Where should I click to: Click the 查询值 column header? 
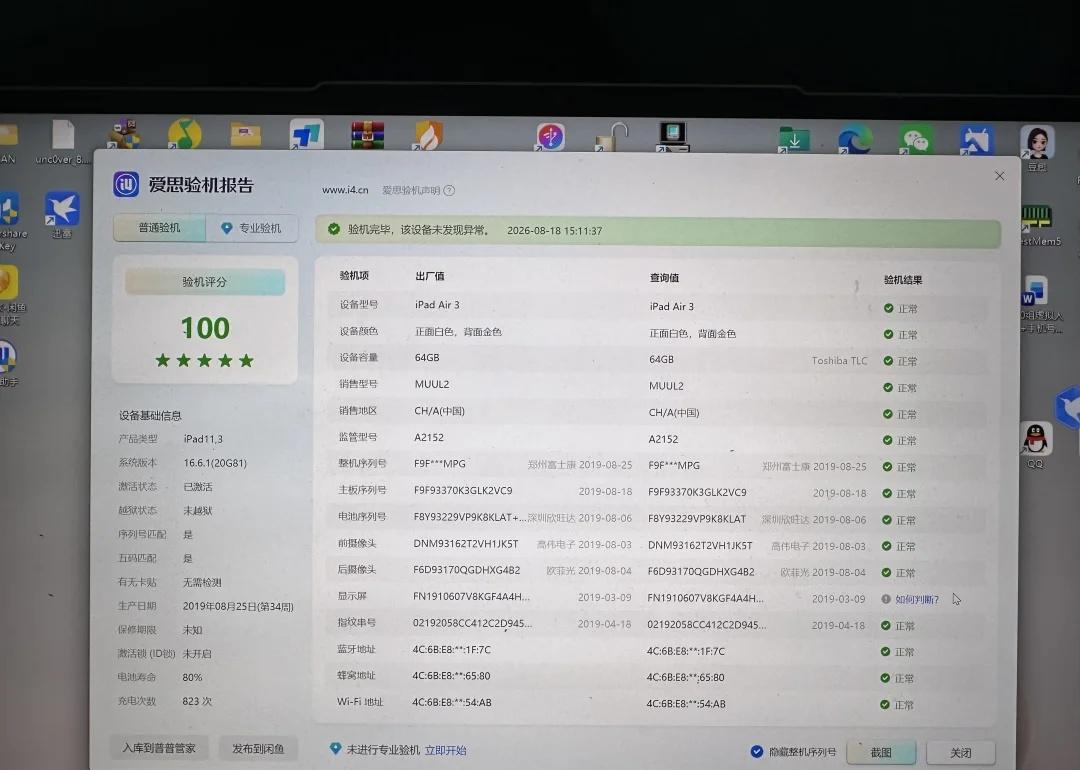coord(665,278)
